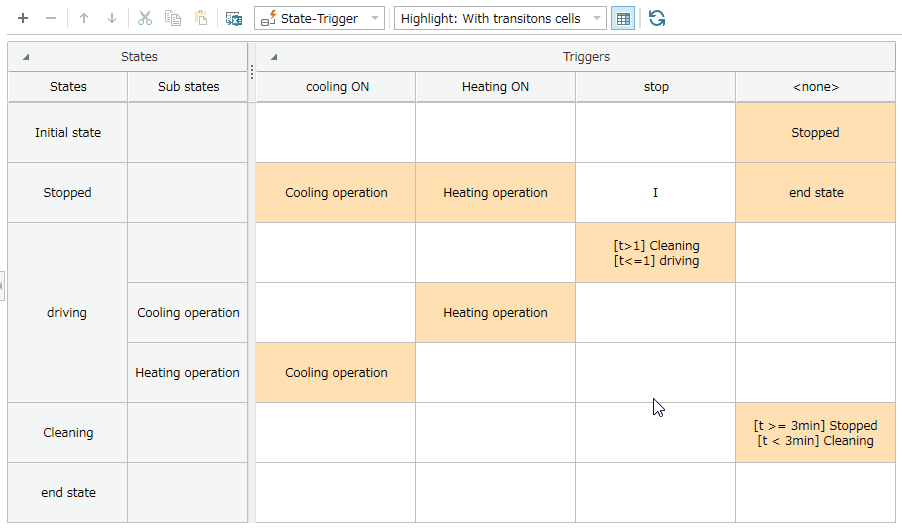Click the <none> column header

[x=816, y=87]
